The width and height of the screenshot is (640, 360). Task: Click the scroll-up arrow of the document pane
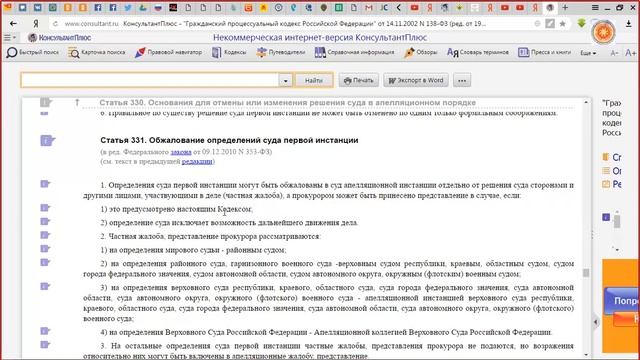pyautogui.click(x=586, y=102)
